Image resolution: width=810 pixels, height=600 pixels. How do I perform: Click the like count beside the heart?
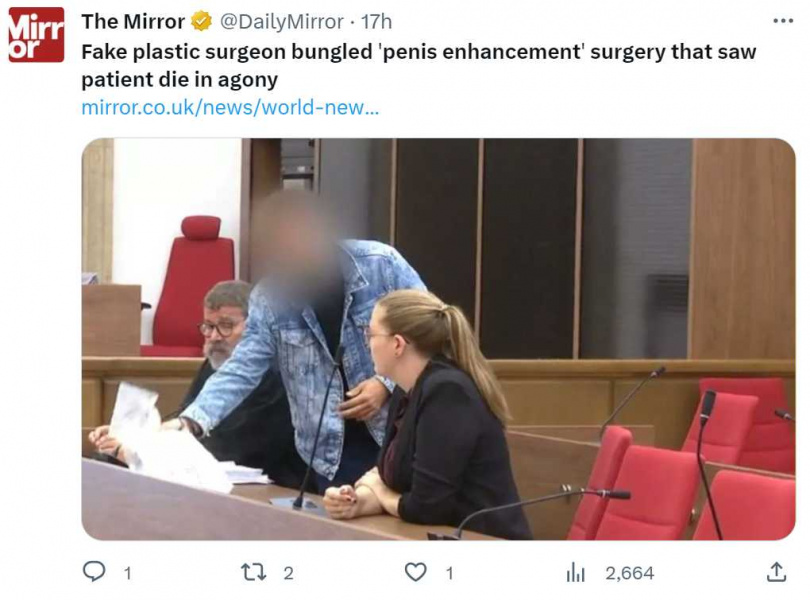[x=448, y=573]
